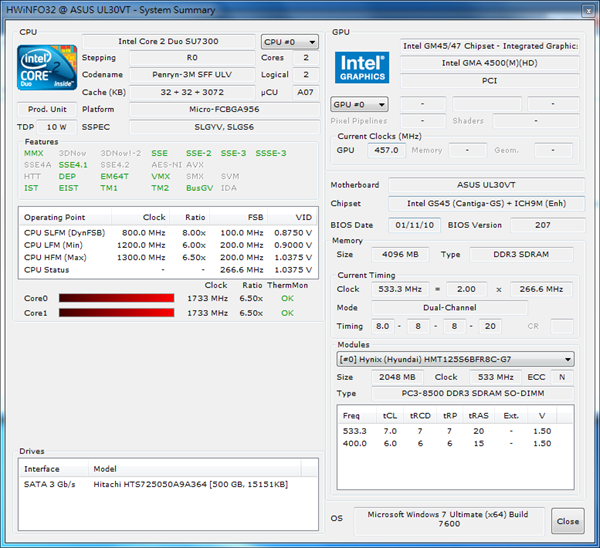Click the Microsoft Windows 7 Ultimate OS field
This screenshot has width=600, height=548.
point(447,520)
